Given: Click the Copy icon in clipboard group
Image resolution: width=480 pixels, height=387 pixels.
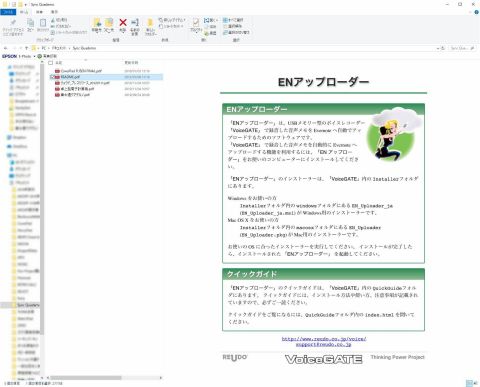Looking at the screenshot, I should click(x=30, y=23).
